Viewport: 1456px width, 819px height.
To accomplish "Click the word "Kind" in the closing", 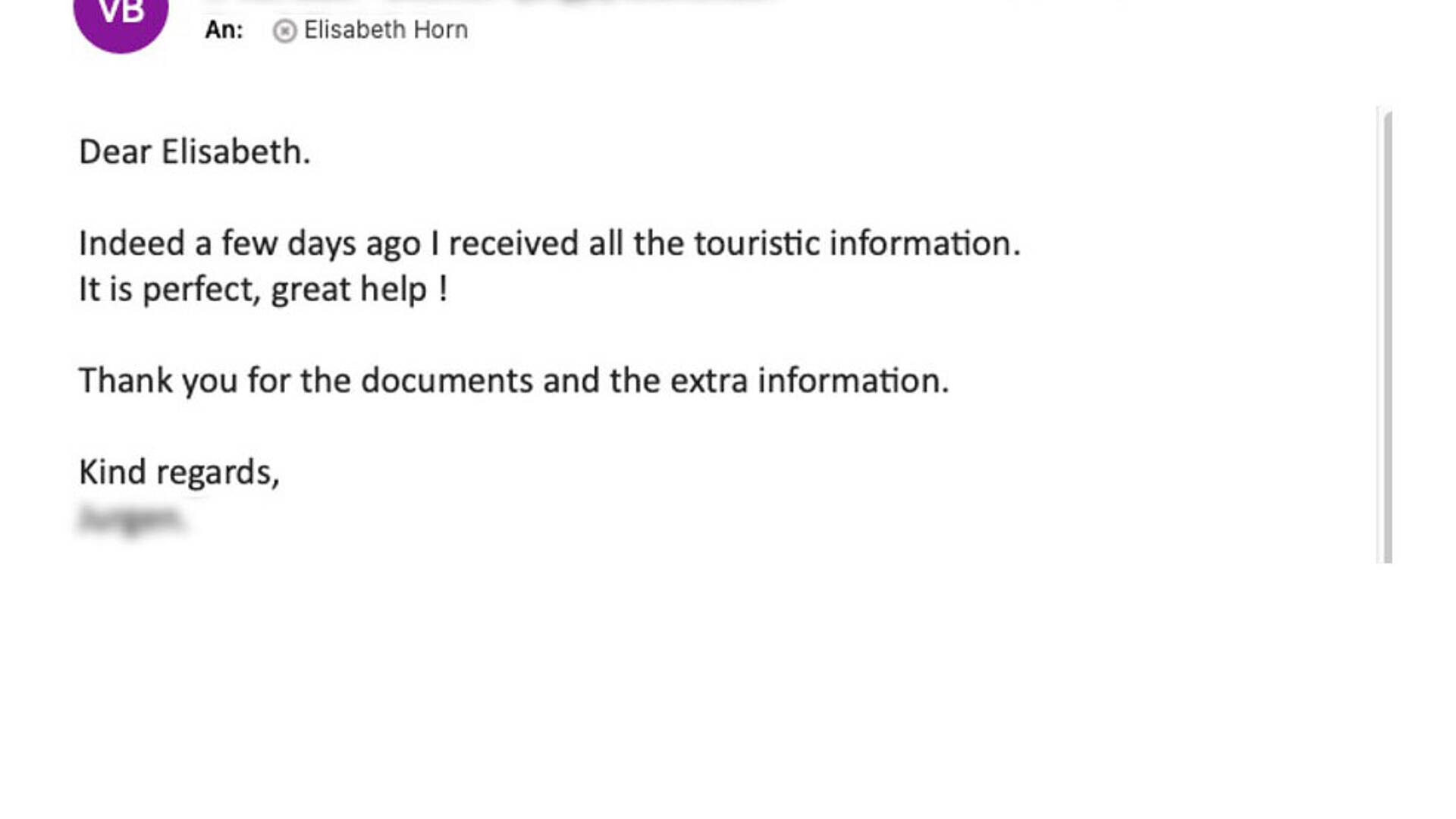I will pos(112,472).
